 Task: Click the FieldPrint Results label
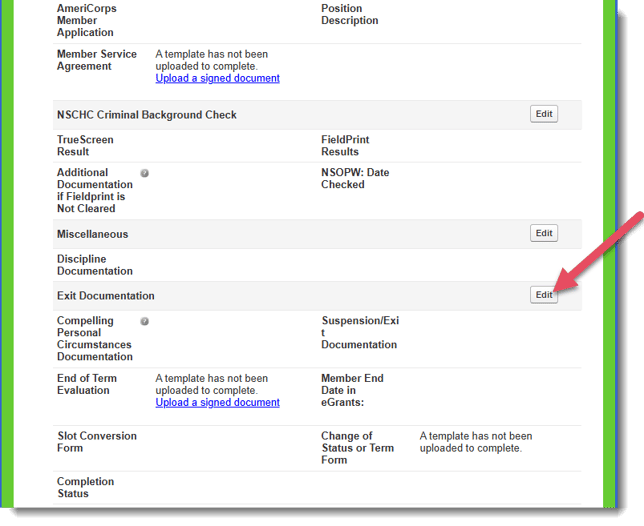tap(345, 146)
